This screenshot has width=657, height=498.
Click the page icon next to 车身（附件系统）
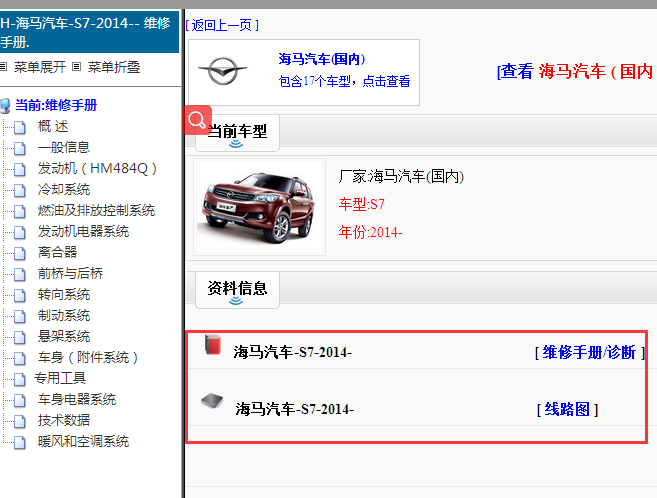(19, 358)
